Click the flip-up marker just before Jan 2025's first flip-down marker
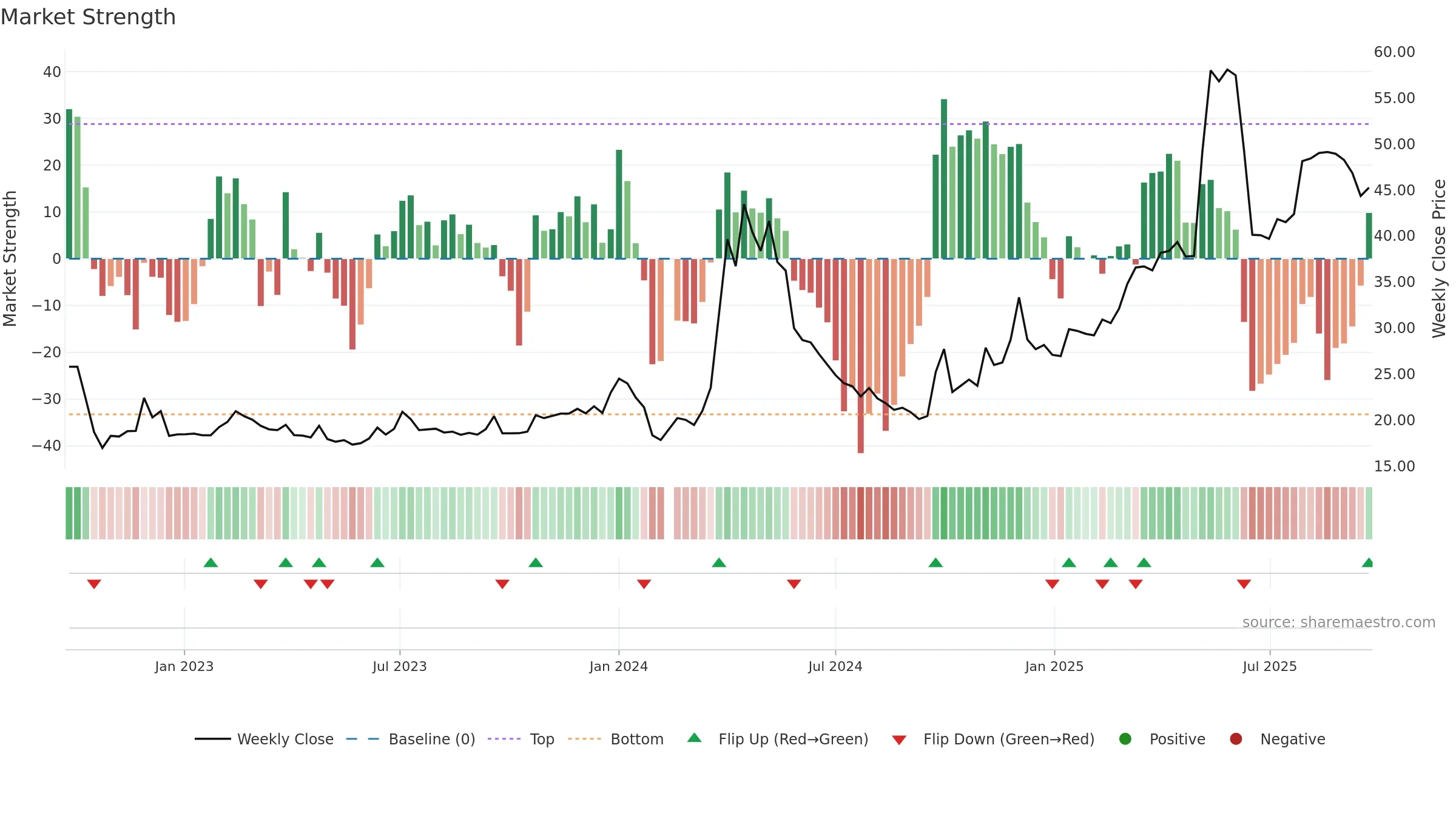This screenshot has height=819, width=1456. pos(935,562)
